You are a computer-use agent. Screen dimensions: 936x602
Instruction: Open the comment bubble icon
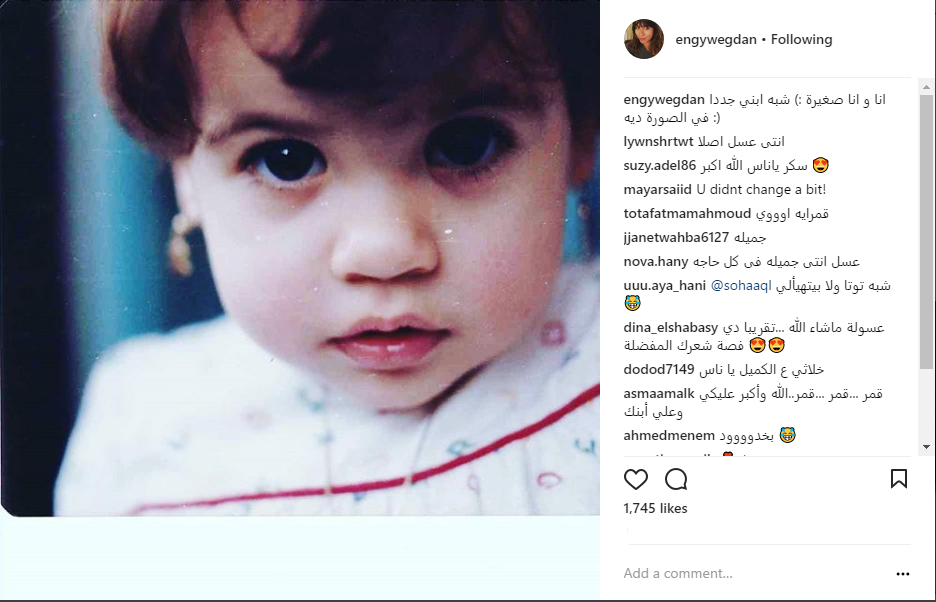tap(676, 479)
